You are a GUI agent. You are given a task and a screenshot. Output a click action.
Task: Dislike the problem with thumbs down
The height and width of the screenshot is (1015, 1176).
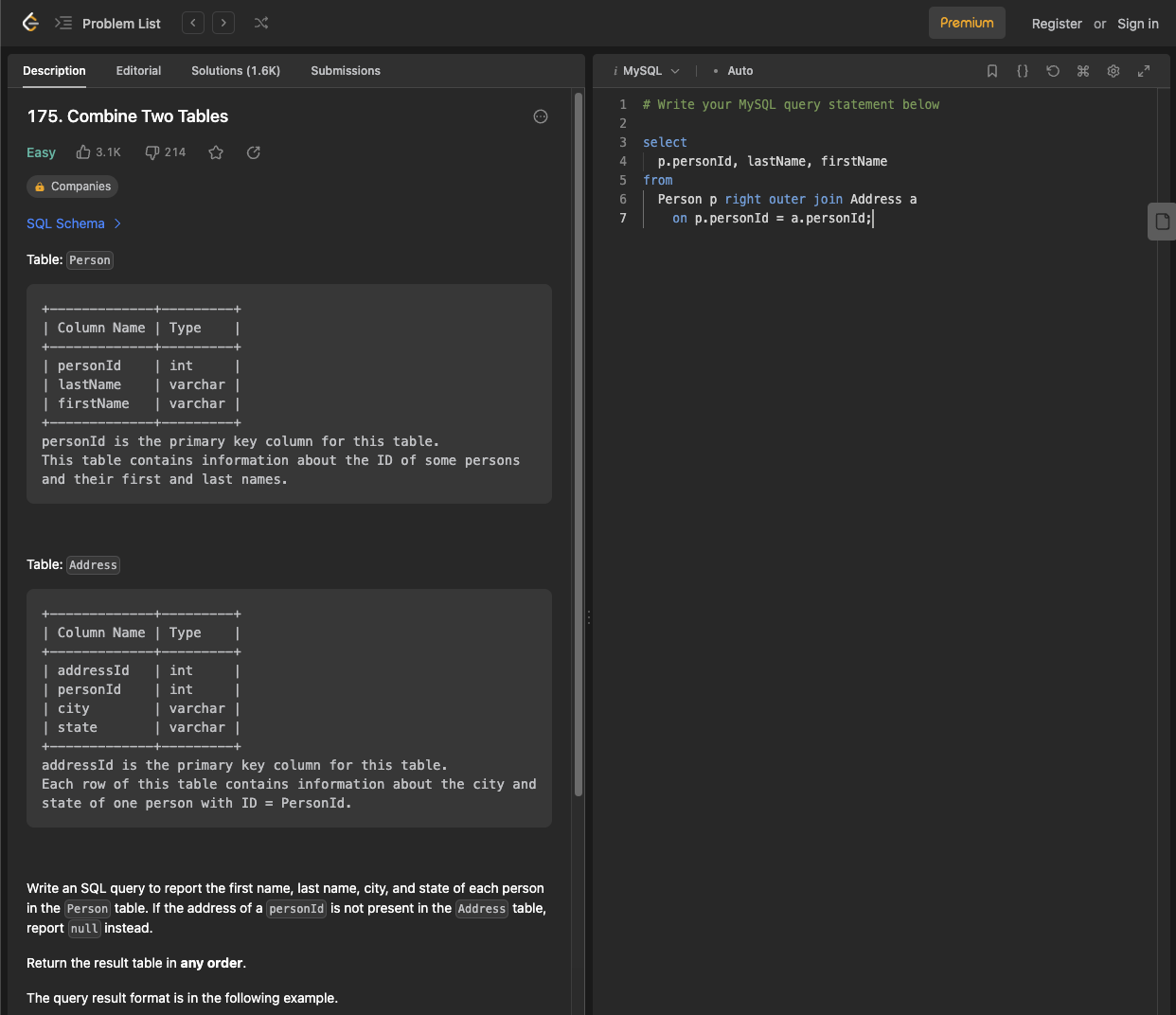[x=165, y=152]
